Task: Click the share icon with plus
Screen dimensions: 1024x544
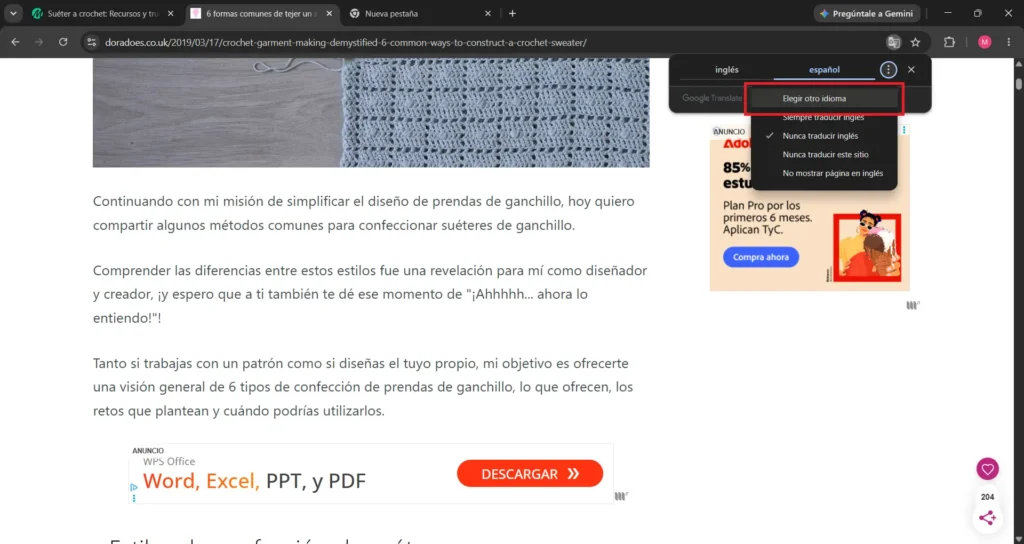Action: click(987, 518)
